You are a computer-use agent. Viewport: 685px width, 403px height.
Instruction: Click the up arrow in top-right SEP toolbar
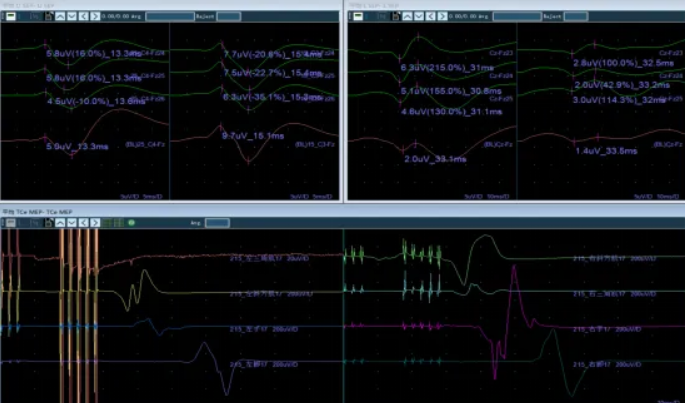[408, 16]
